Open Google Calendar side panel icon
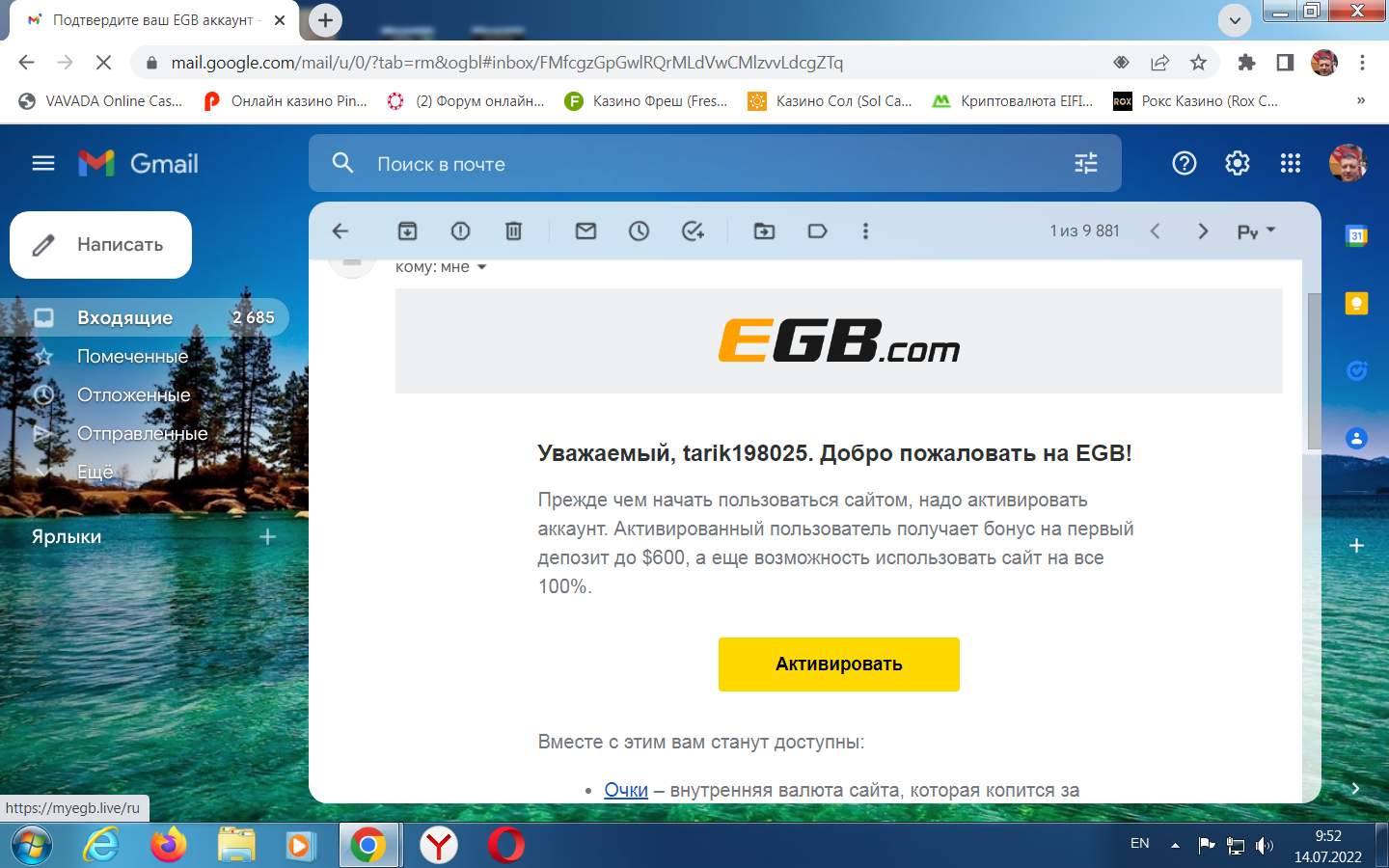Image resolution: width=1389 pixels, height=868 pixels. click(x=1356, y=235)
